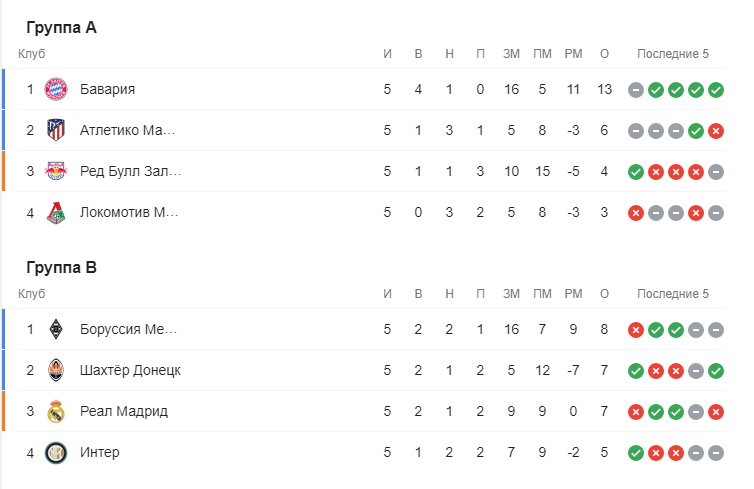Click Red Bull Salzburg's green win icon
The image size is (754, 489).
tap(636, 171)
